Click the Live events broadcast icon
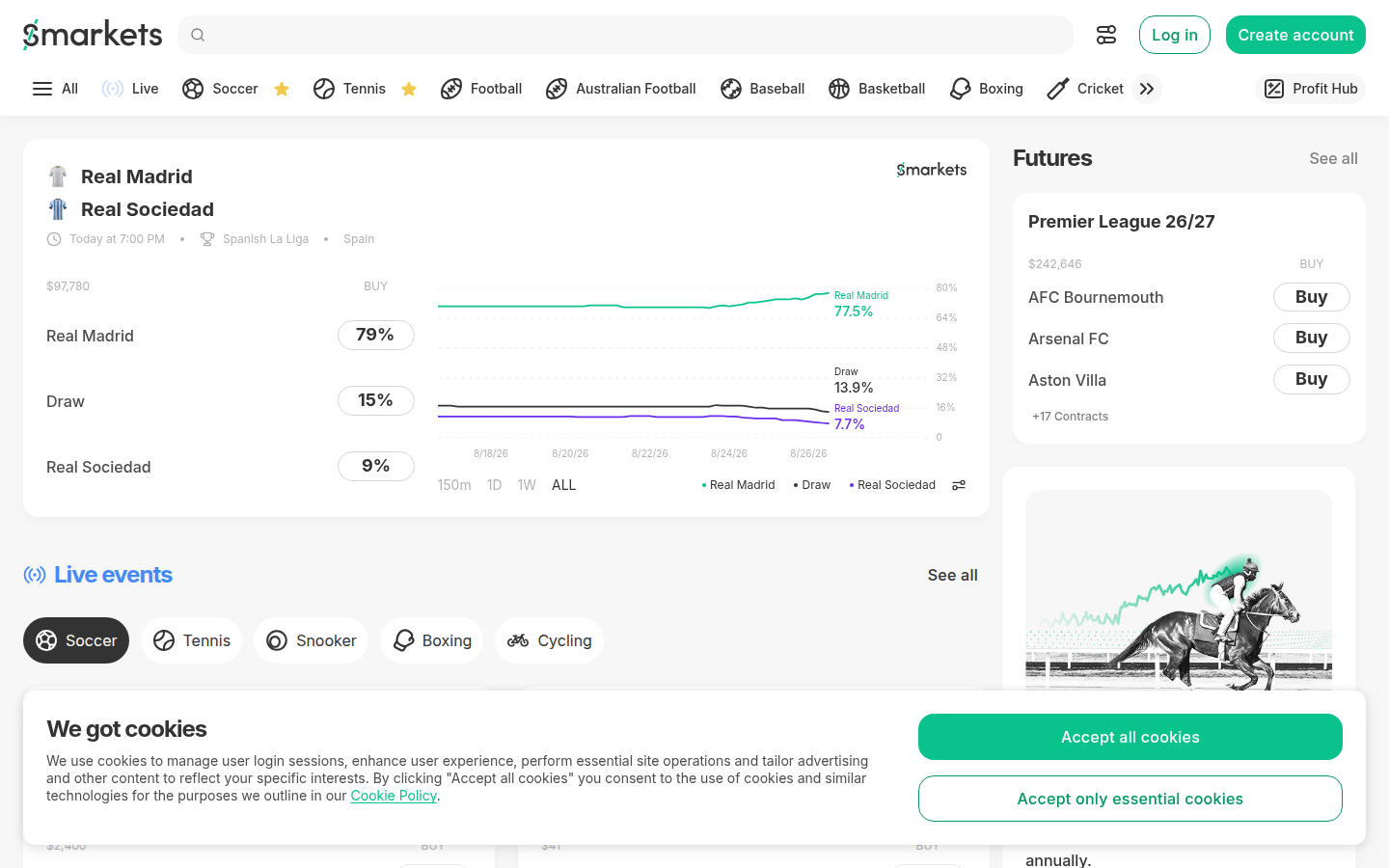 pyautogui.click(x=35, y=575)
